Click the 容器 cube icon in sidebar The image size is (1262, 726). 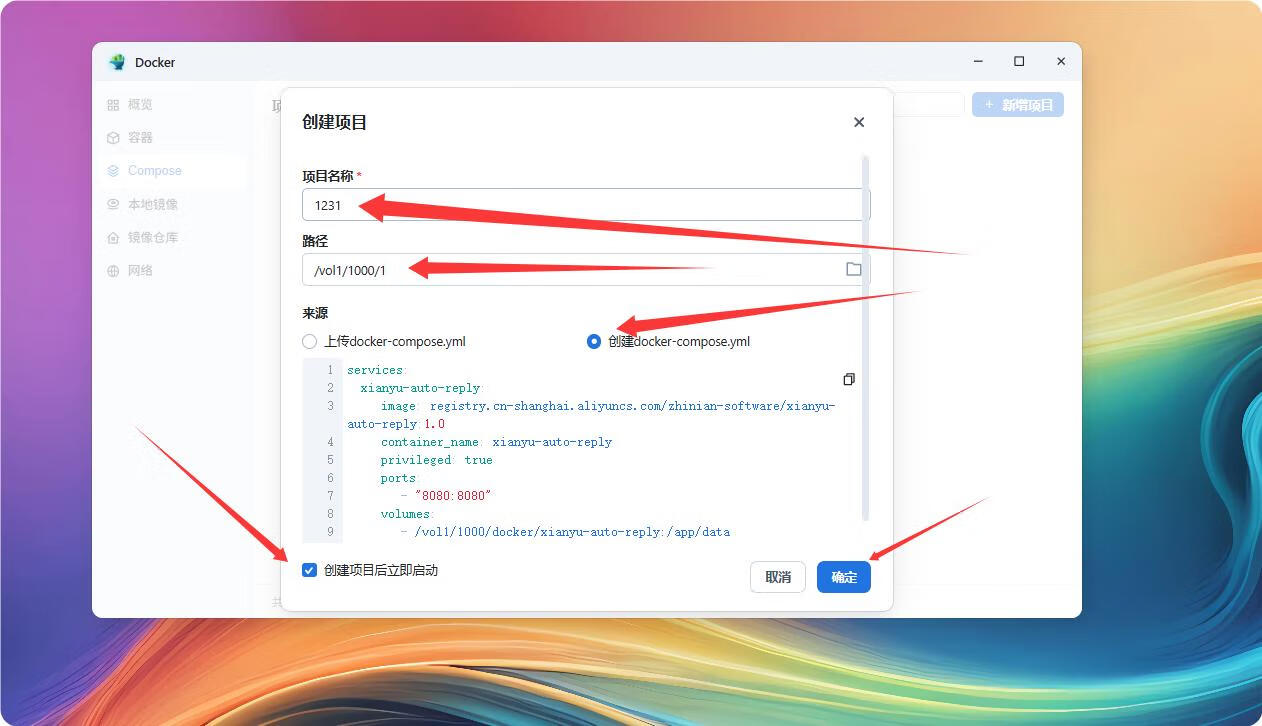113,138
